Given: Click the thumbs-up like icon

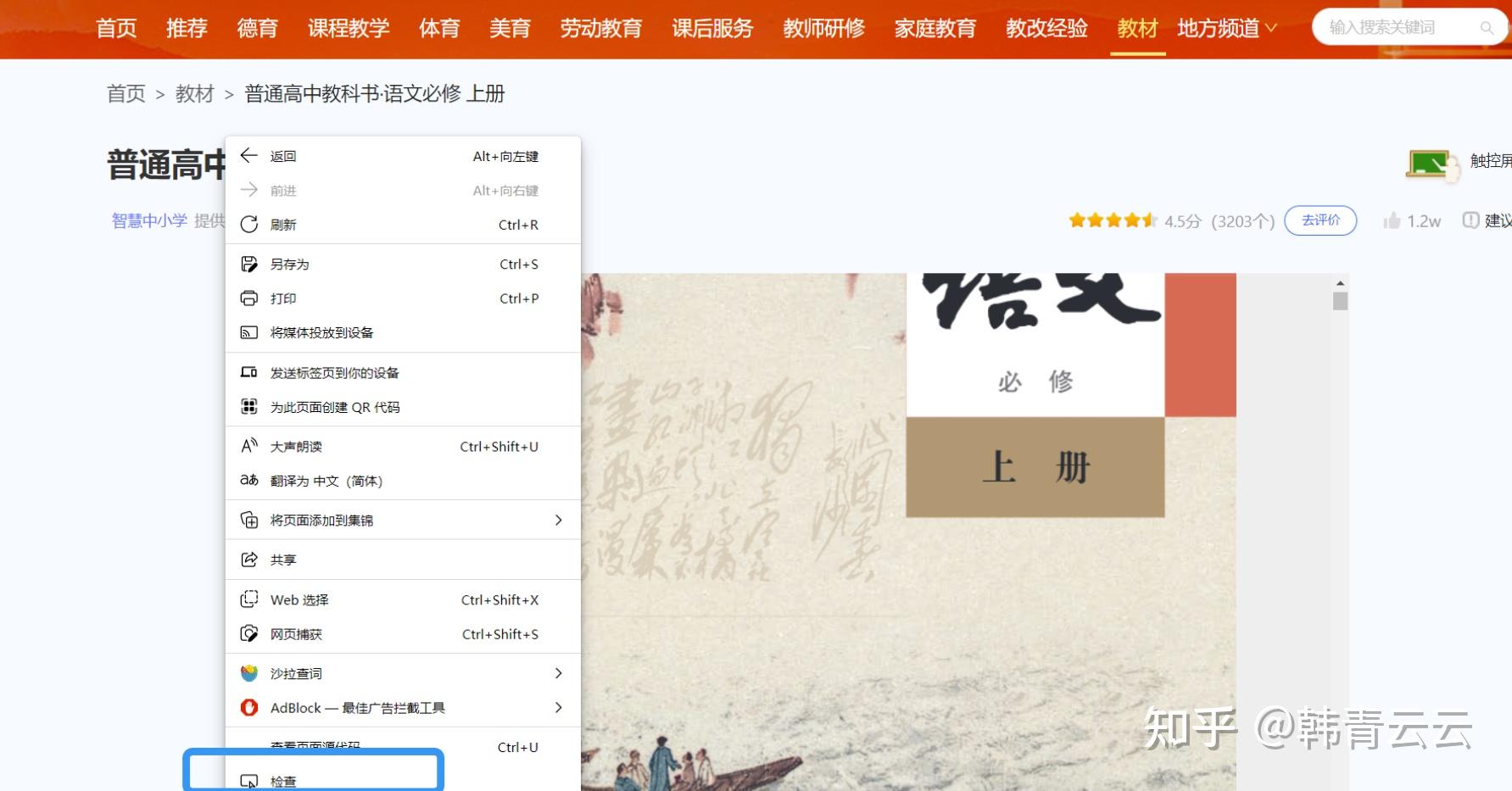Looking at the screenshot, I should point(1392,220).
